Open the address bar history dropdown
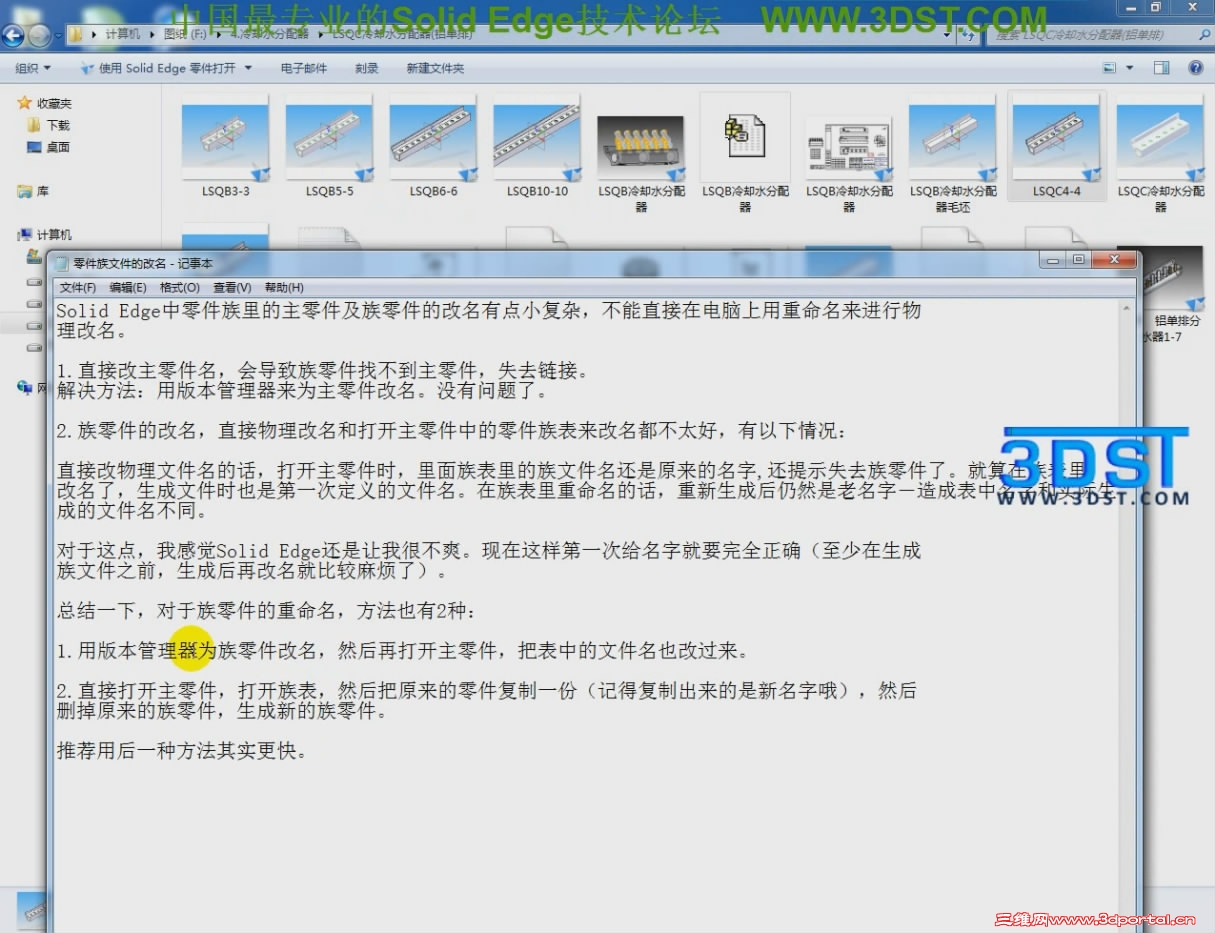 coord(947,35)
